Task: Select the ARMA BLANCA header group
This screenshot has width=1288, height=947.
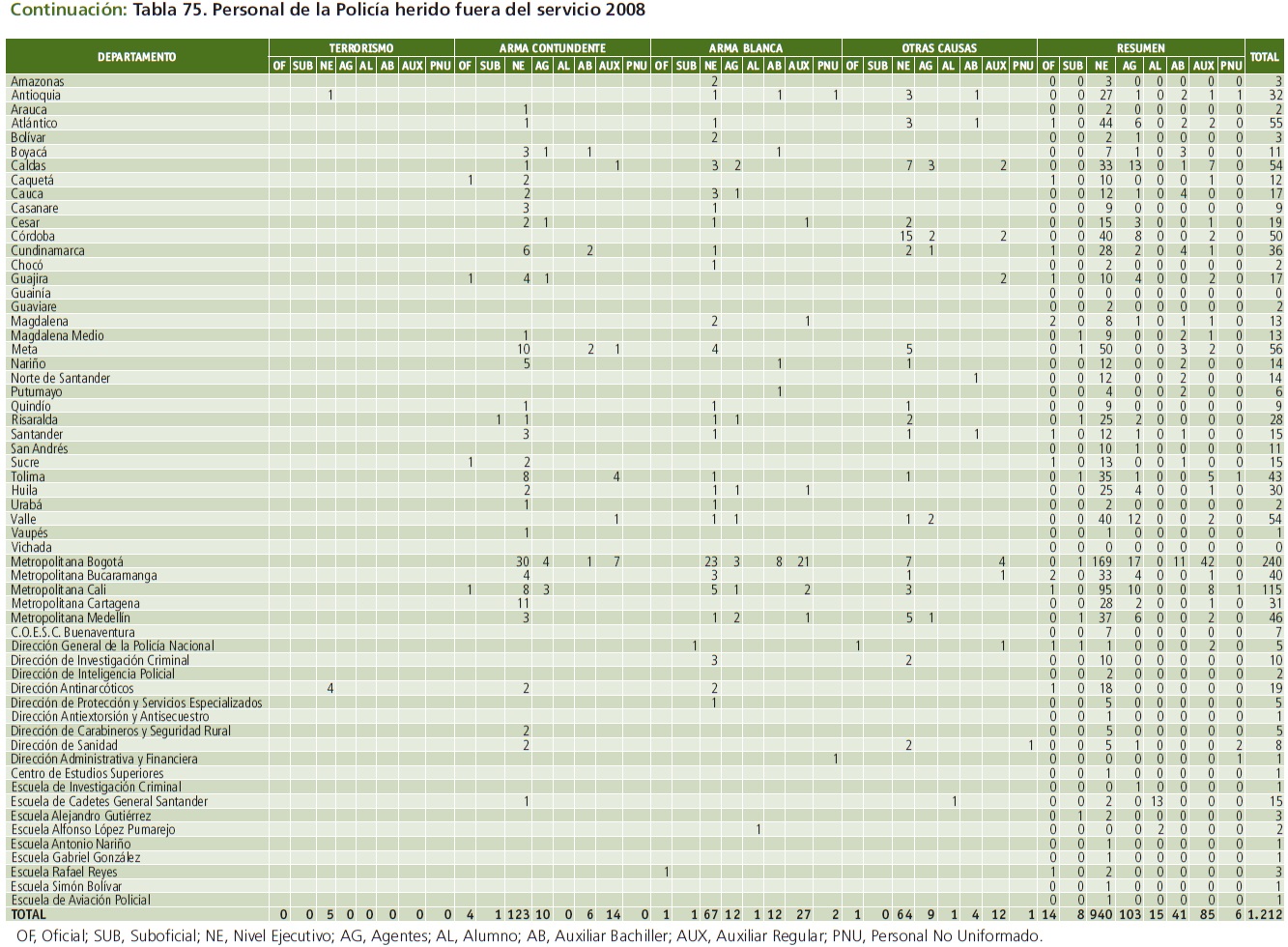Action: (745, 47)
